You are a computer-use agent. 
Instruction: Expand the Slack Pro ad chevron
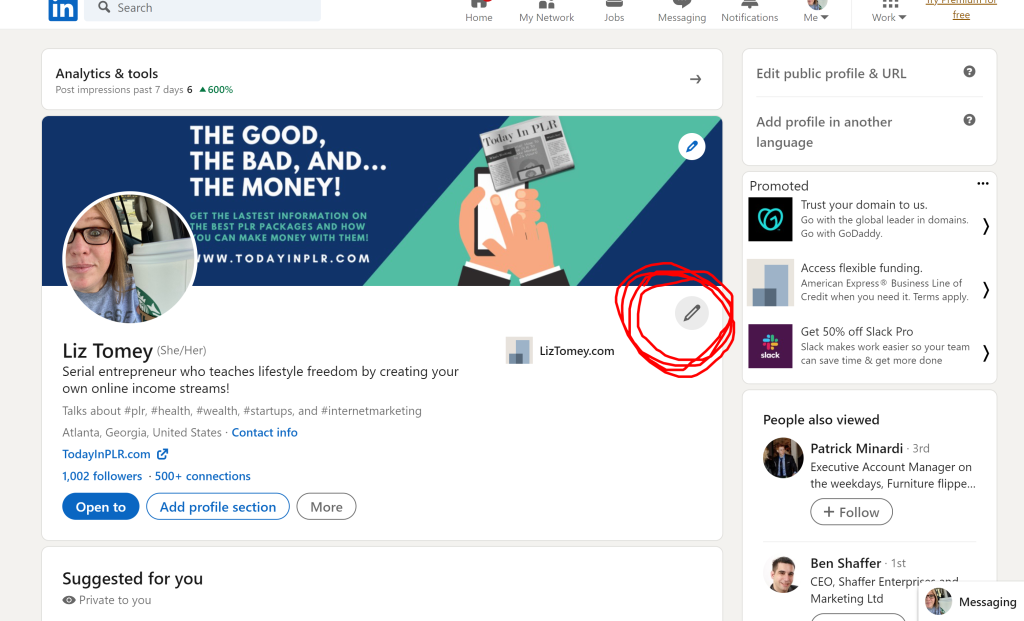pyautogui.click(x=985, y=353)
